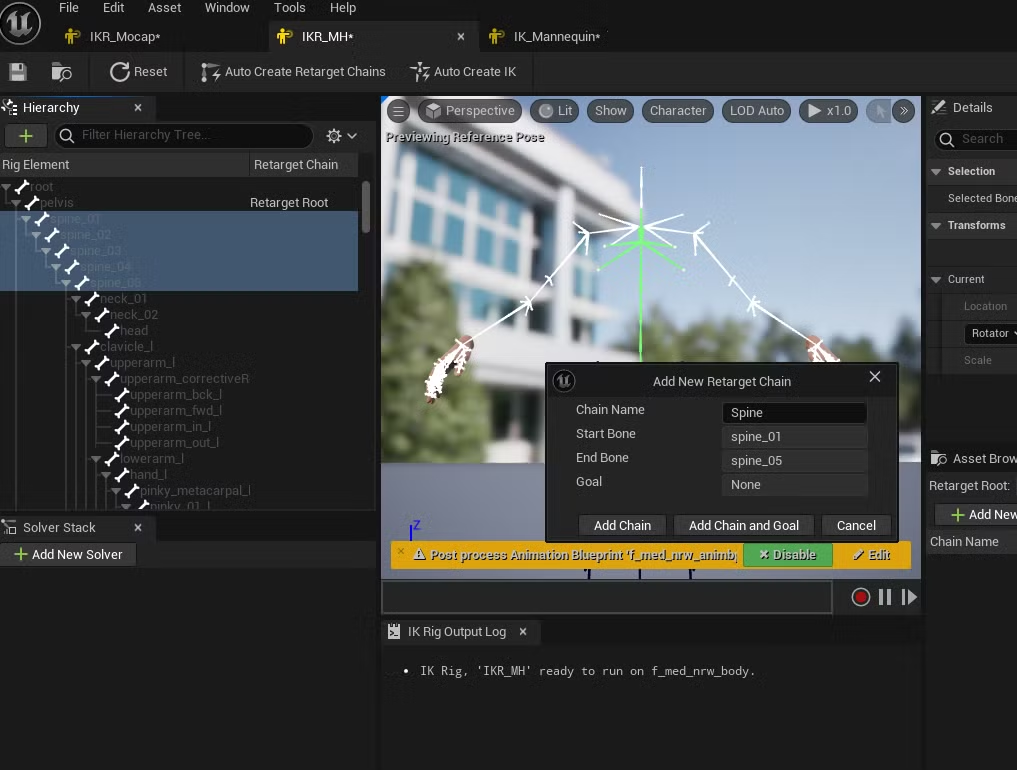Viewport: 1017px width, 770px height.
Task: Browse to asset in Content Browser icon
Action: pos(61,71)
